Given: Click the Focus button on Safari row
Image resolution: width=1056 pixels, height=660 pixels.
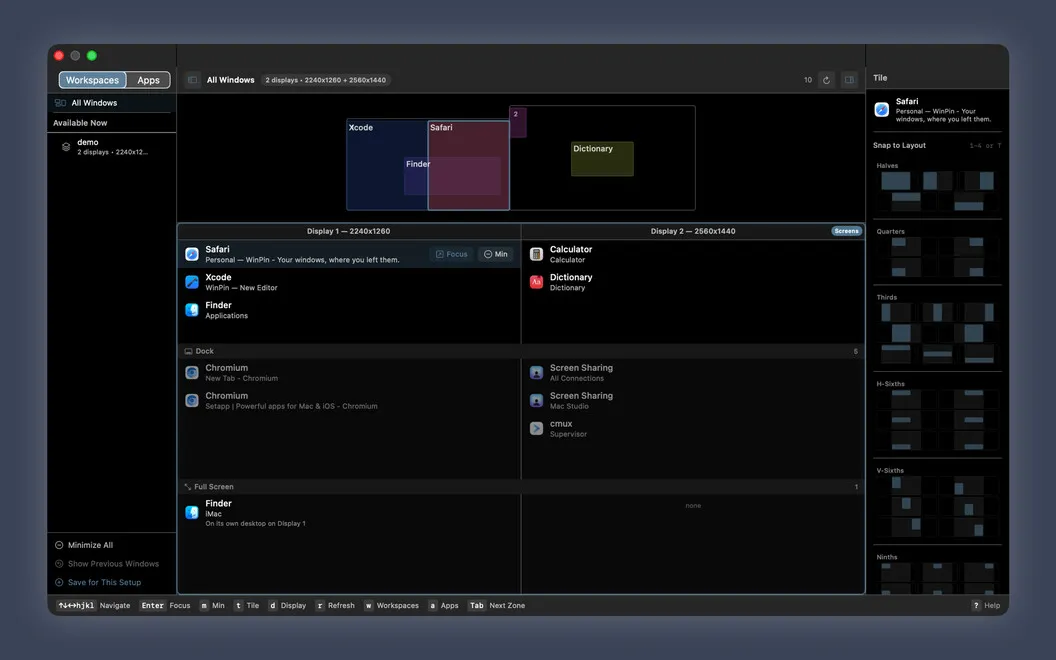Looking at the screenshot, I should point(451,254).
